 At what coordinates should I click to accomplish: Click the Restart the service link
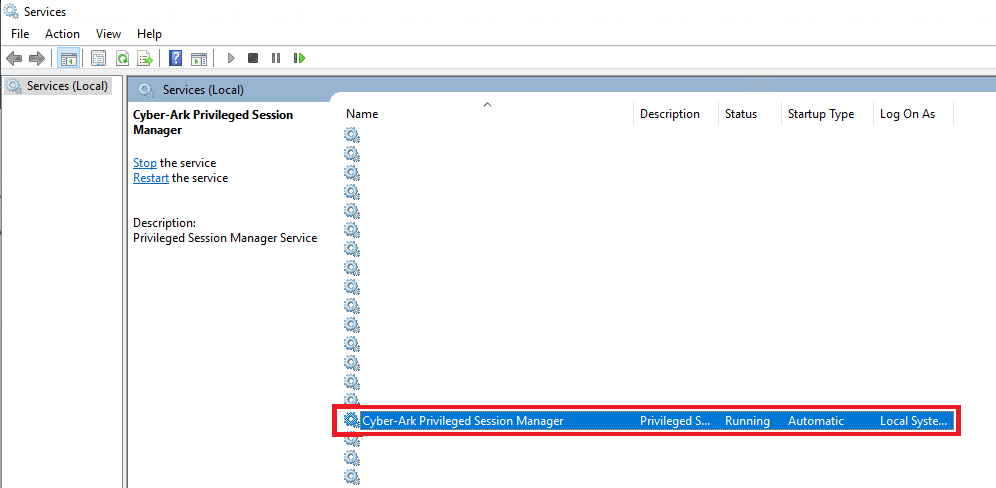pos(151,178)
